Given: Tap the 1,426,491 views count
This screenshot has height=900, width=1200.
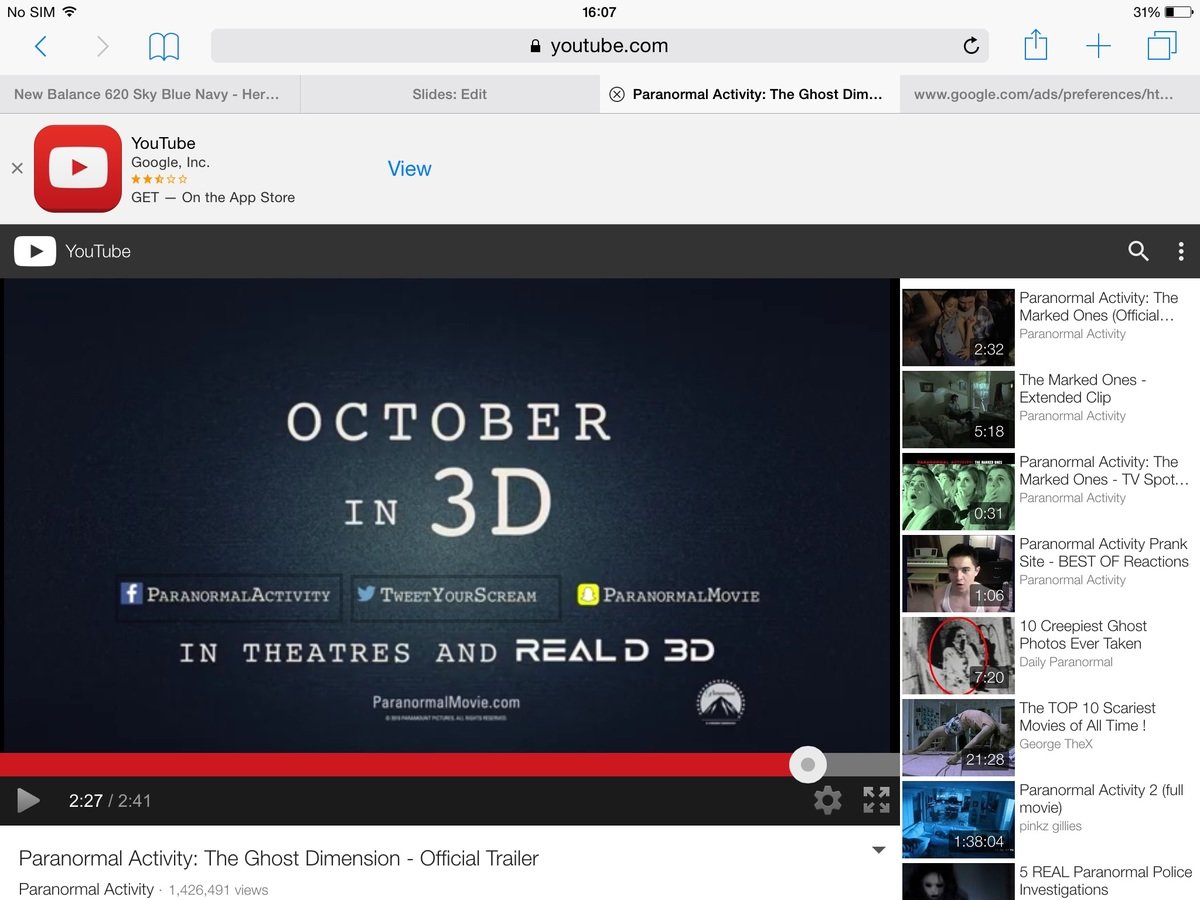Looking at the screenshot, I should coord(218,889).
